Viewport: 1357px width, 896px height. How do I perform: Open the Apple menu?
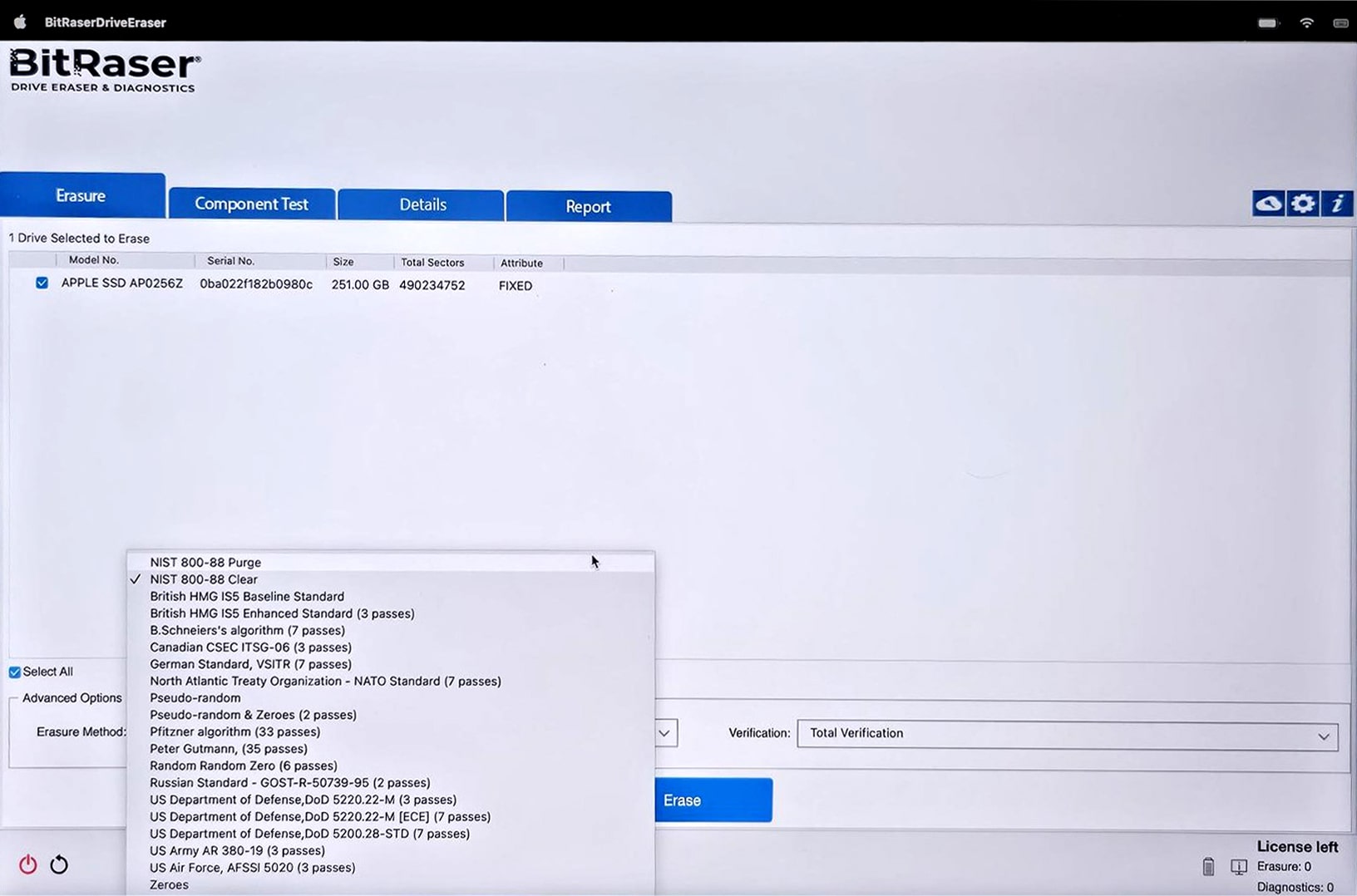click(20, 22)
